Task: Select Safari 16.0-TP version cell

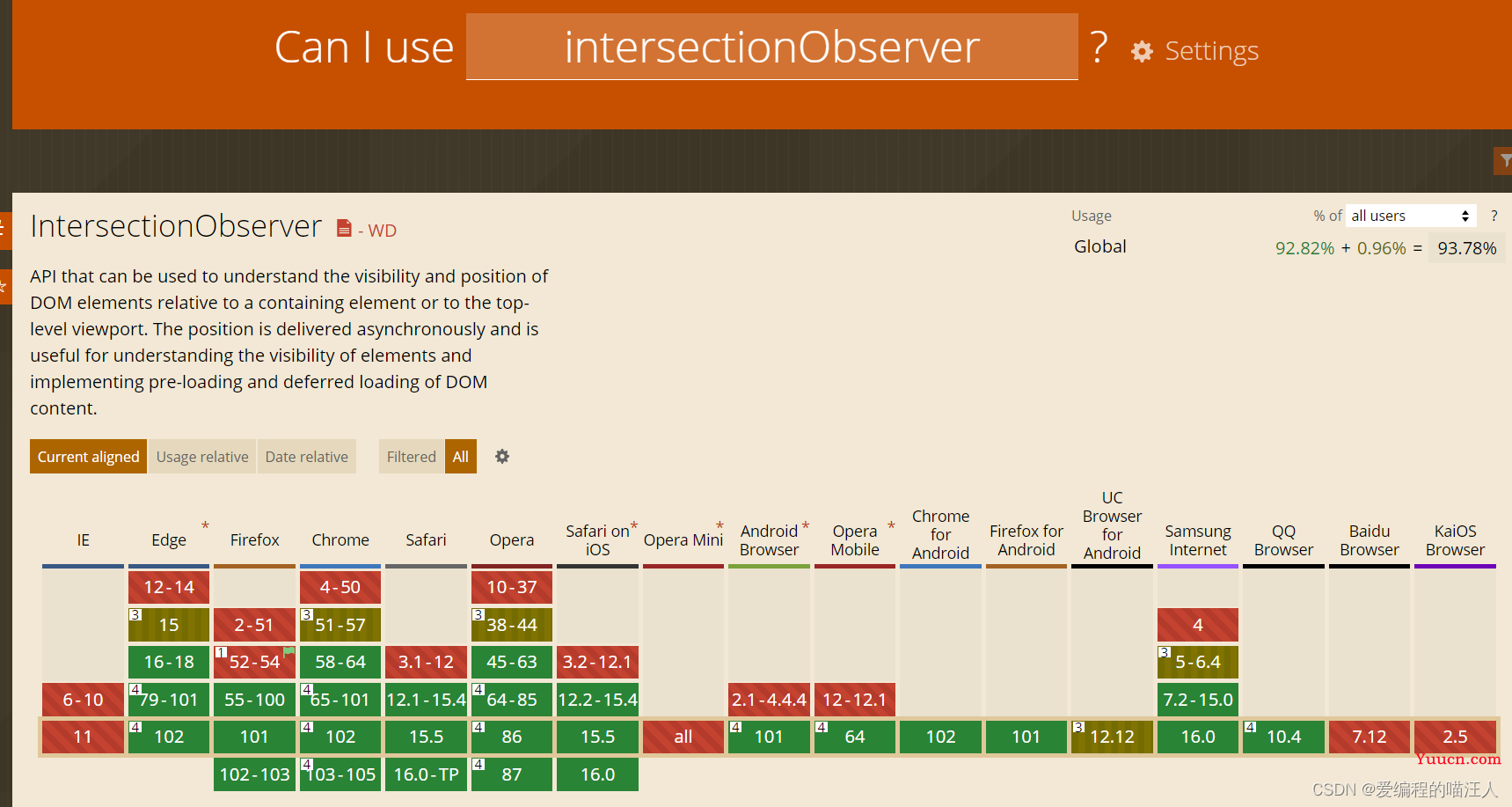Action: coord(427,774)
